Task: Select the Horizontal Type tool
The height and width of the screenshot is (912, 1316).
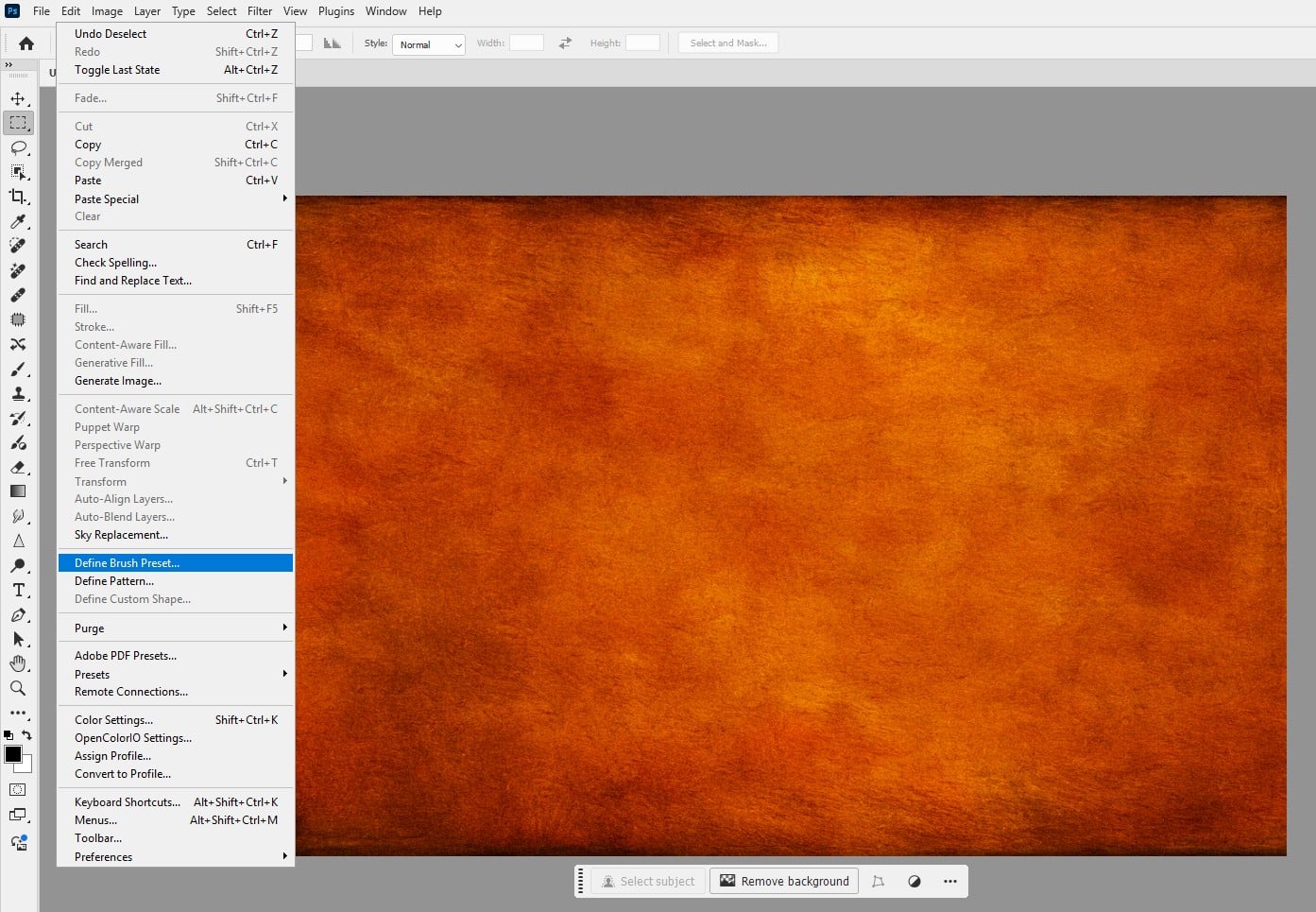Action: pos(19,590)
